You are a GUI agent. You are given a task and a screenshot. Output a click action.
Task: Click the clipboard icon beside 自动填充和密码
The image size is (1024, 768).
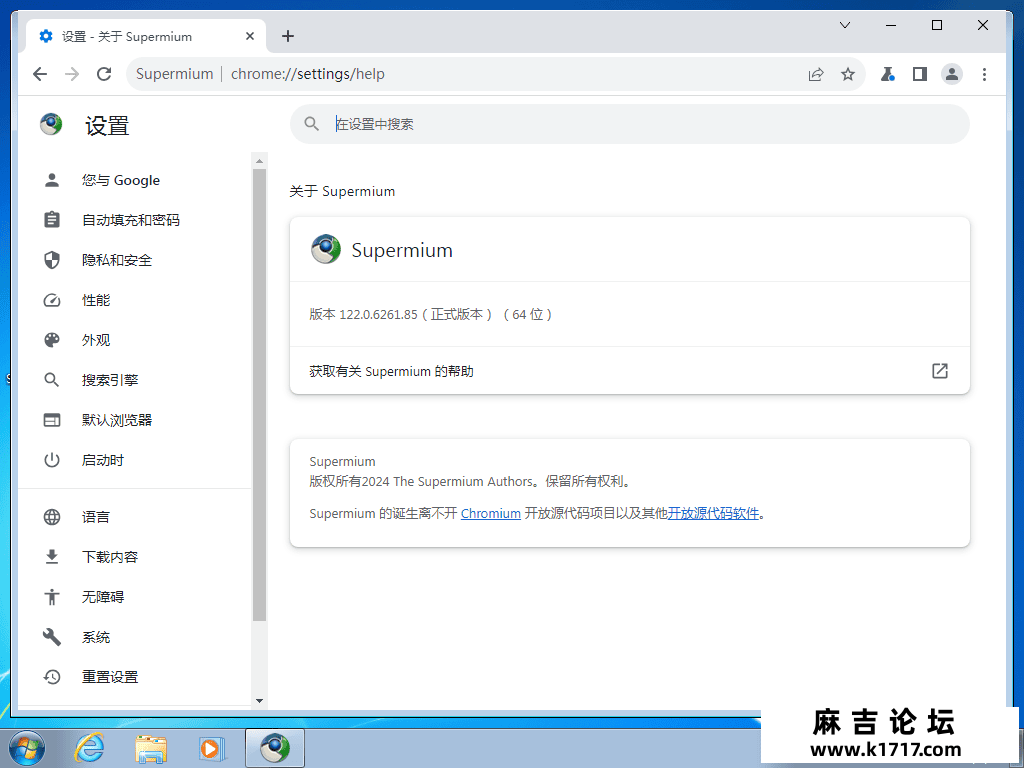tap(52, 220)
